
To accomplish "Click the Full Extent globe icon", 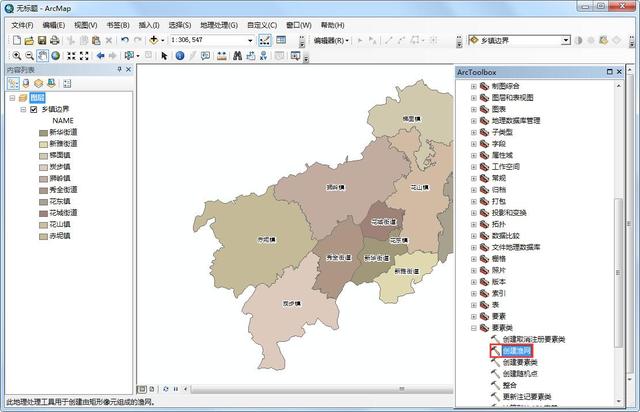I will click(56, 56).
